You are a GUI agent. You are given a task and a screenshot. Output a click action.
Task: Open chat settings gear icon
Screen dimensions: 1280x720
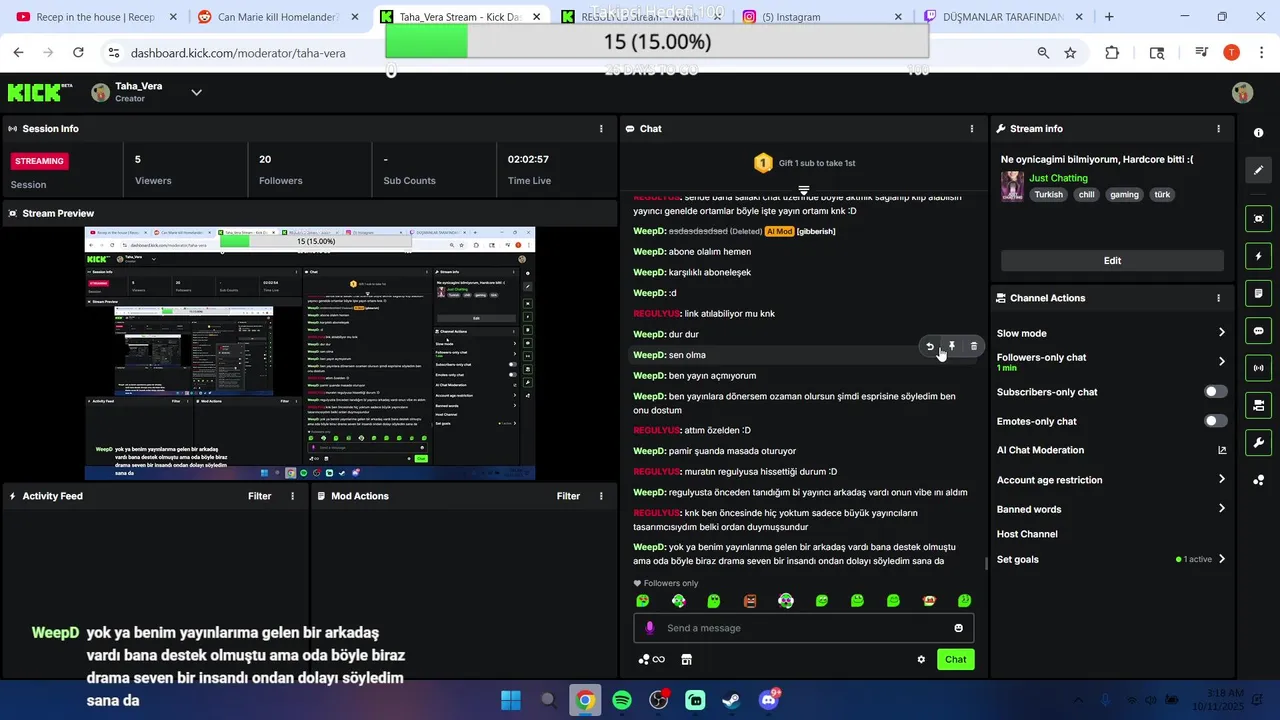tap(921, 660)
